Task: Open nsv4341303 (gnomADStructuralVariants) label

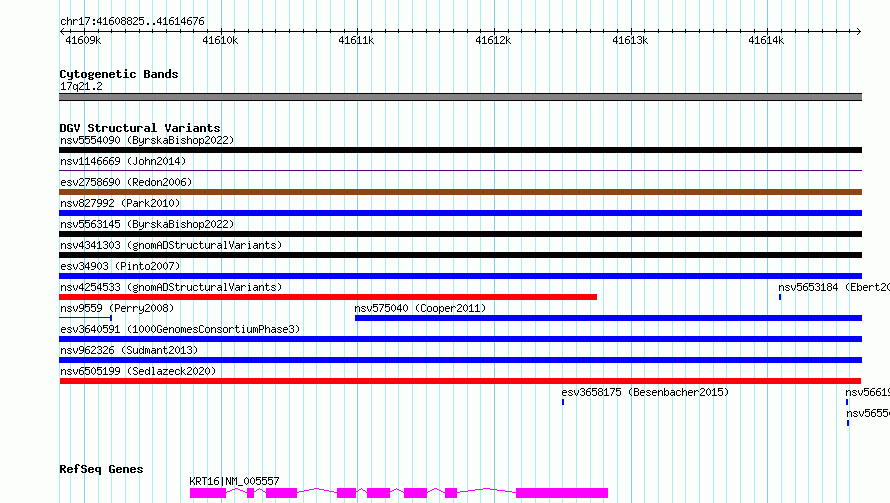Action: pyautogui.click(x=171, y=245)
